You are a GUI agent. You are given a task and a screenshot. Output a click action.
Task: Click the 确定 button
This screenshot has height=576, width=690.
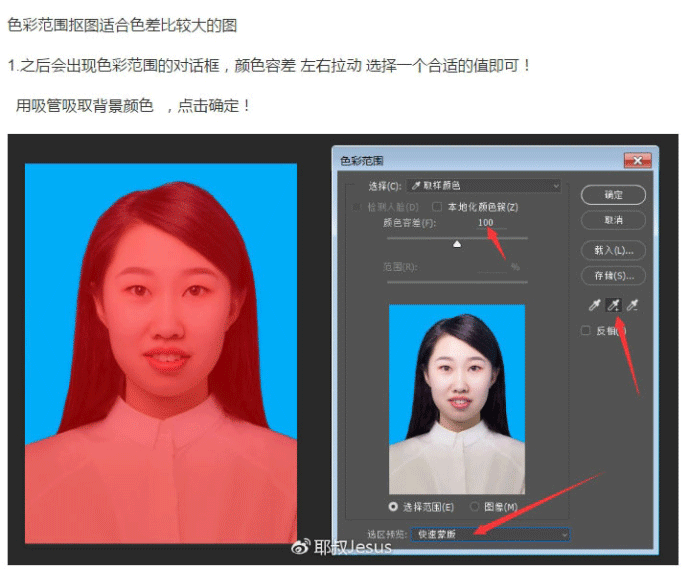(x=613, y=195)
